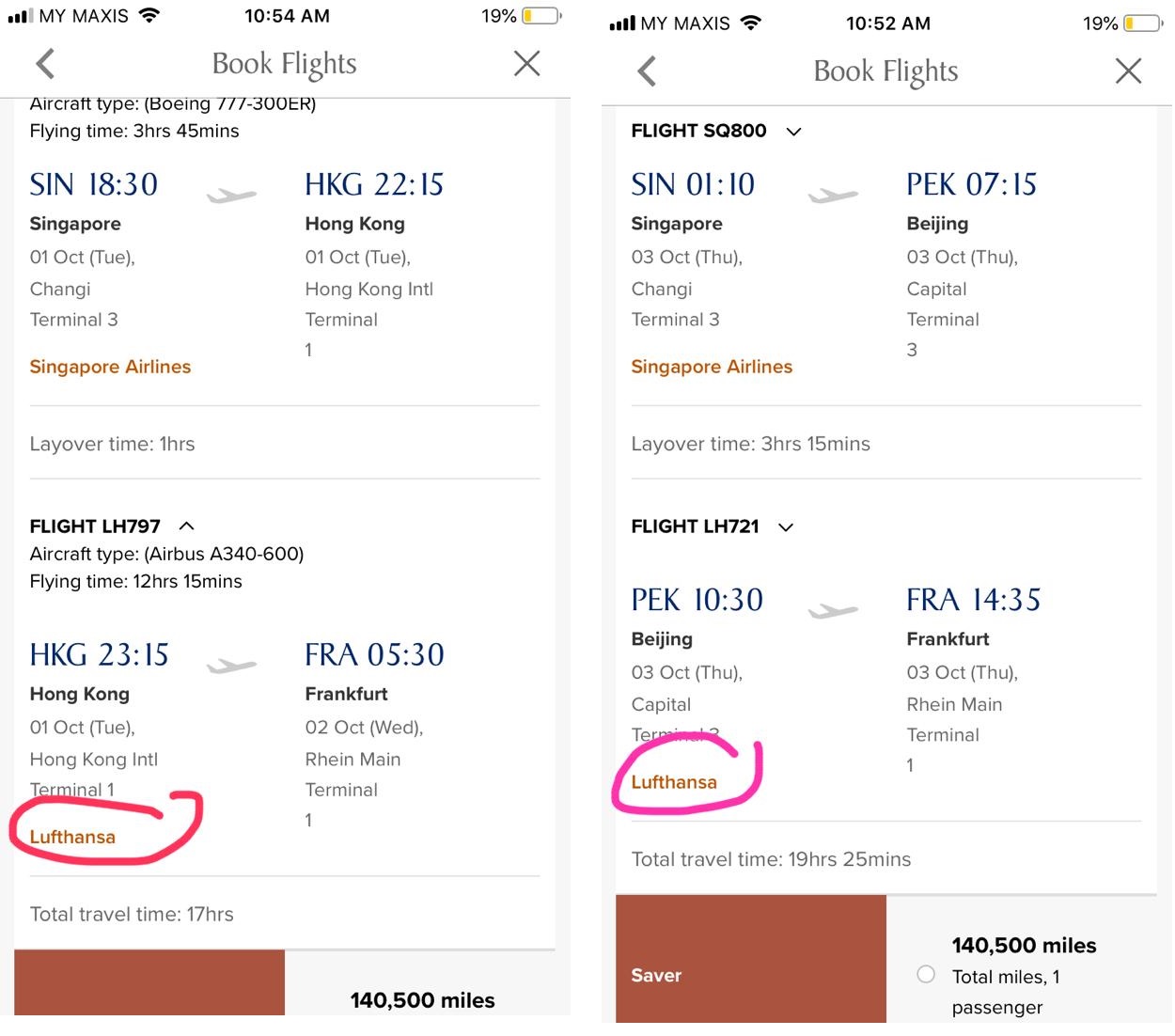Click the 140,500 miles fare on left screen

coord(422,1000)
